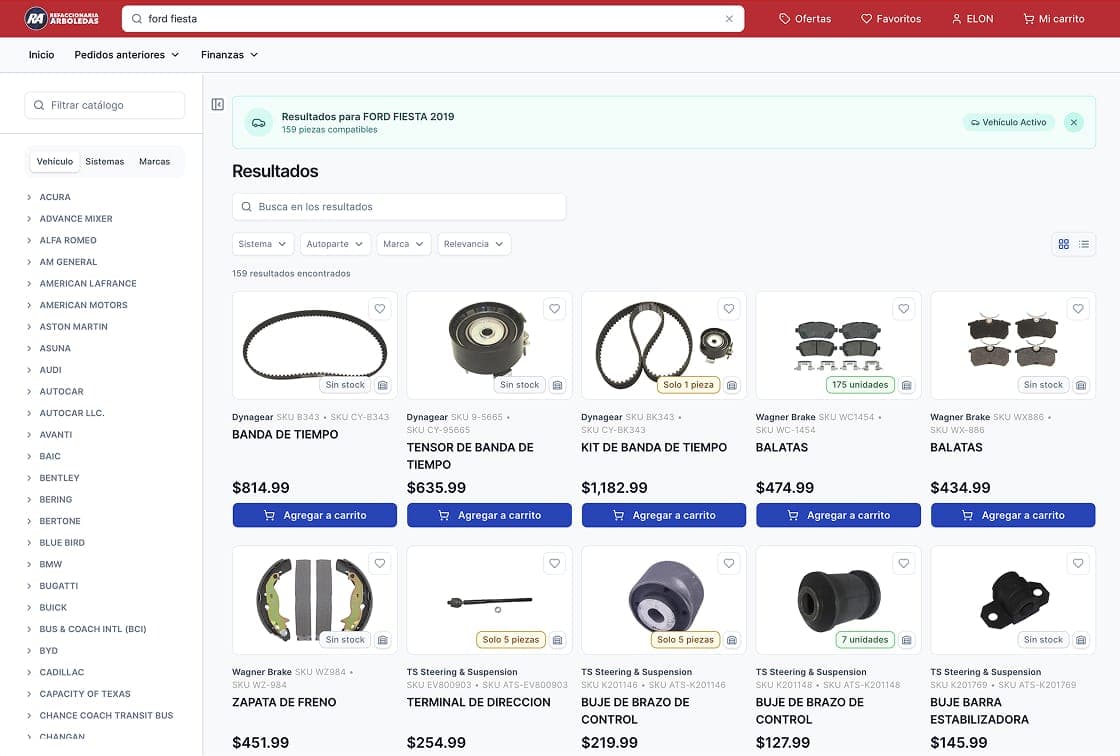Image resolution: width=1120 pixels, height=756 pixels.
Task: Expand the ALFA ROMEO make
Action: point(29,240)
